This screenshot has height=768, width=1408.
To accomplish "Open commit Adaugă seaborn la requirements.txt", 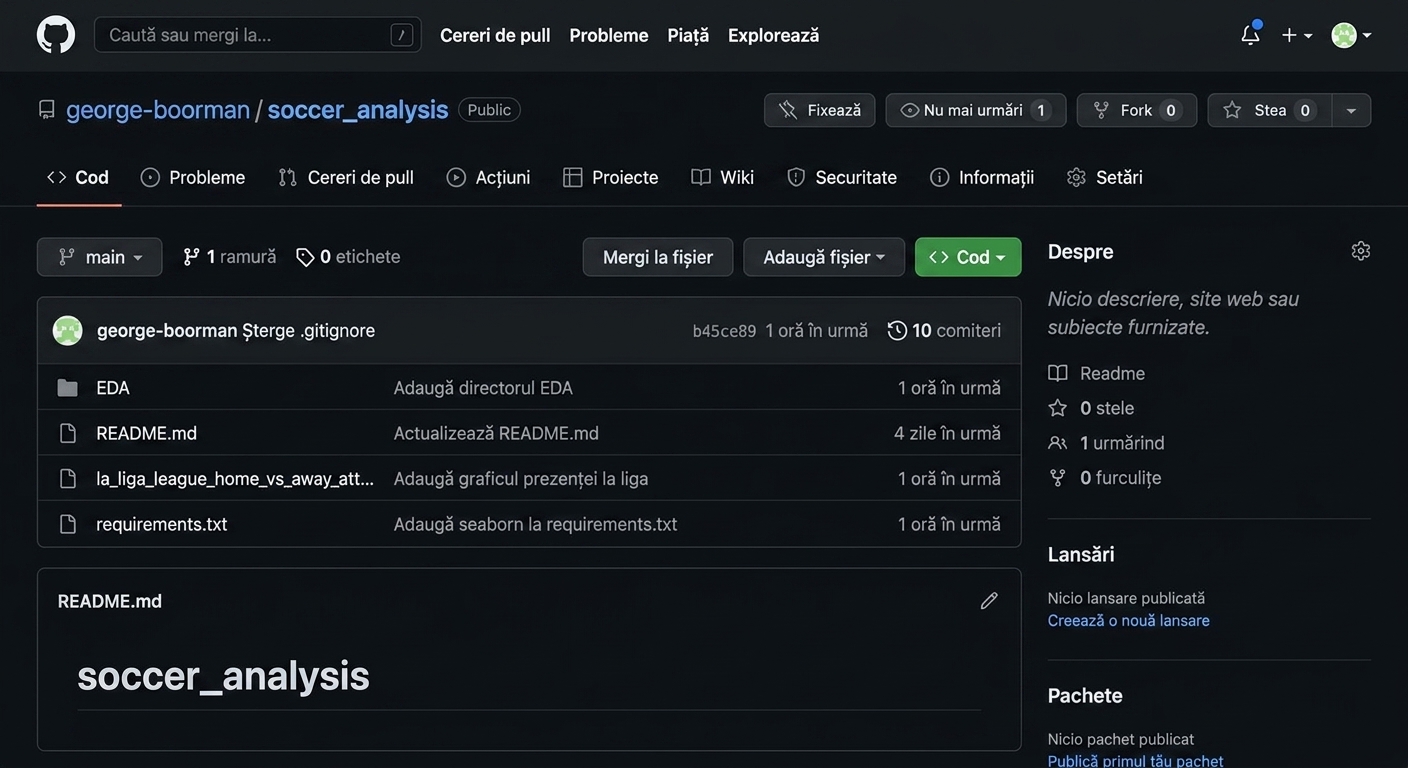I will (535, 524).
